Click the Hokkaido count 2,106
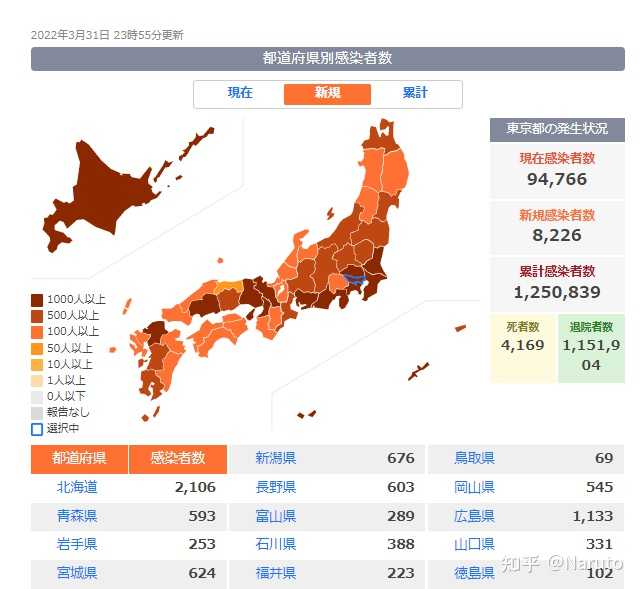Image resolution: width=640 pixels, height=589 pixels. (x=195, y=487)
